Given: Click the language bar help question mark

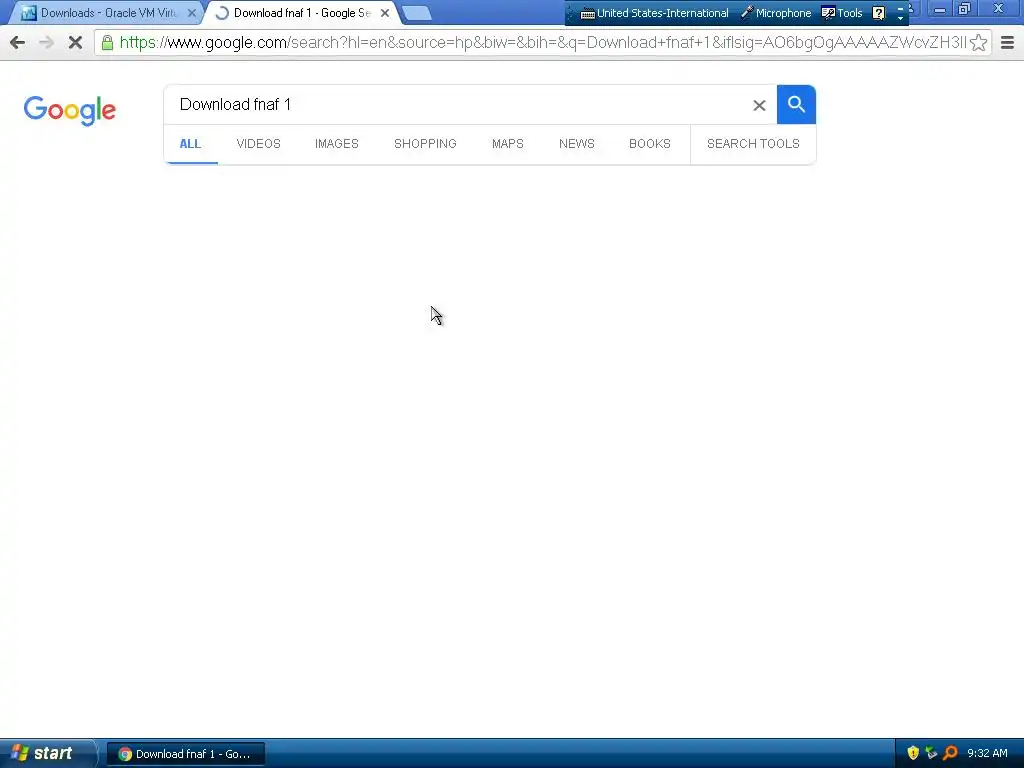Looking at the screenshot, I should 878,13.
